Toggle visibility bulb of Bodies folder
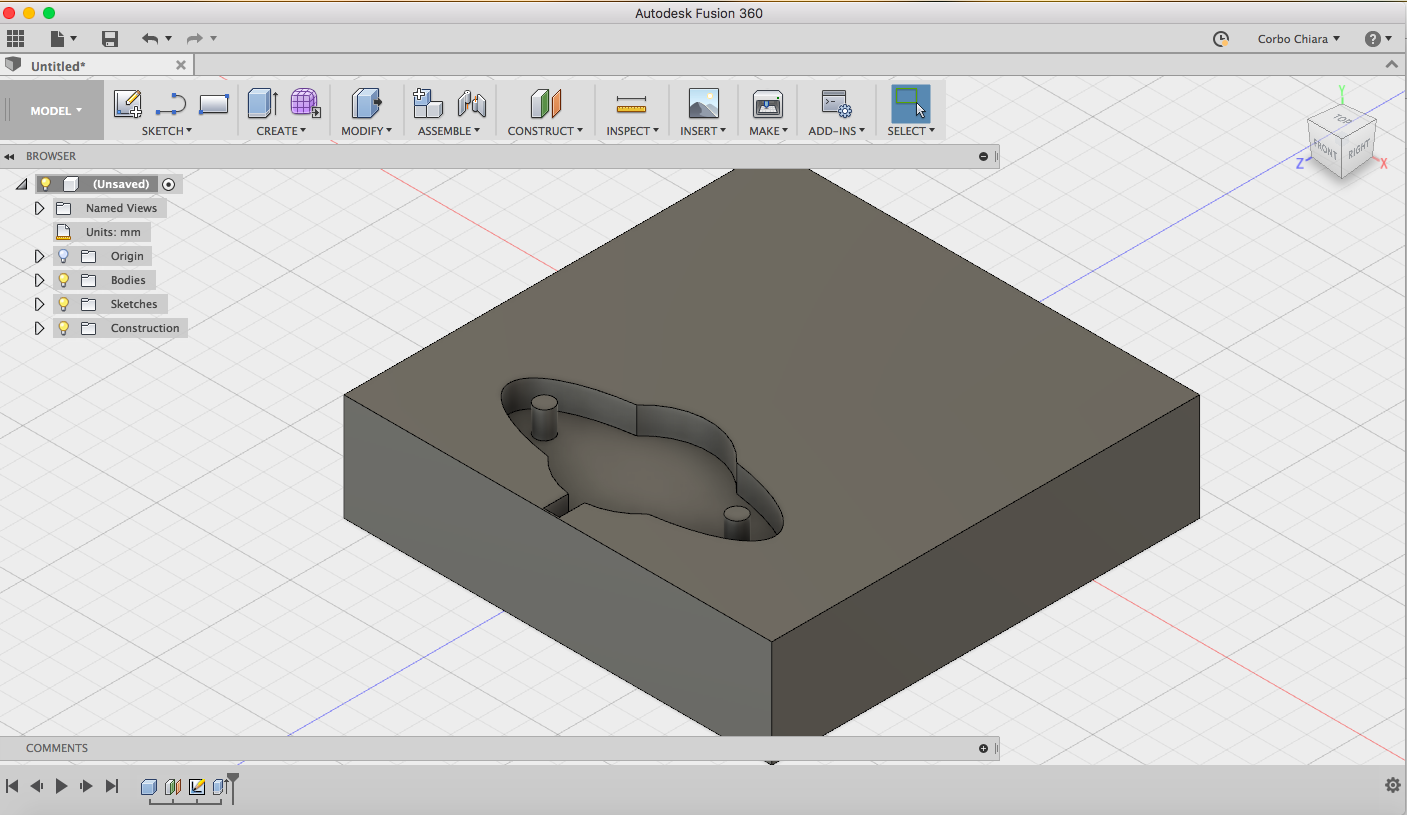Viewport: 1407px width, 815px height. tap(64, 280)
